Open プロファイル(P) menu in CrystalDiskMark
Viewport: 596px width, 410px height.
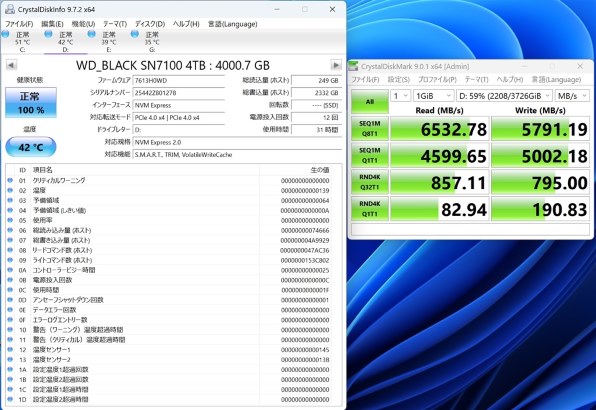(437, 79)
